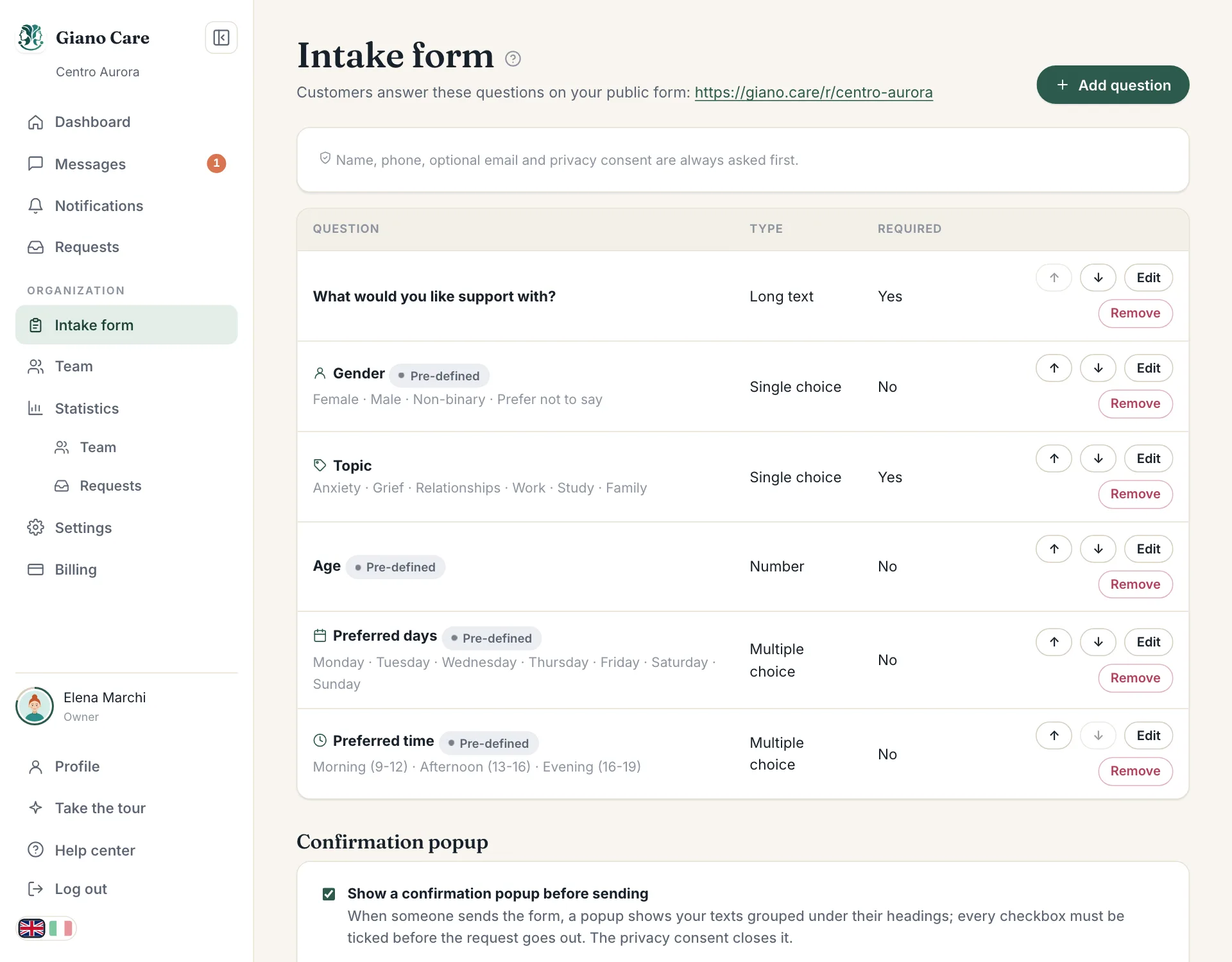Open the Intake form help icon
Image resolution: width=1232 pixels, height=962 pixels.
pyautogui.click(x=513, y=59)
